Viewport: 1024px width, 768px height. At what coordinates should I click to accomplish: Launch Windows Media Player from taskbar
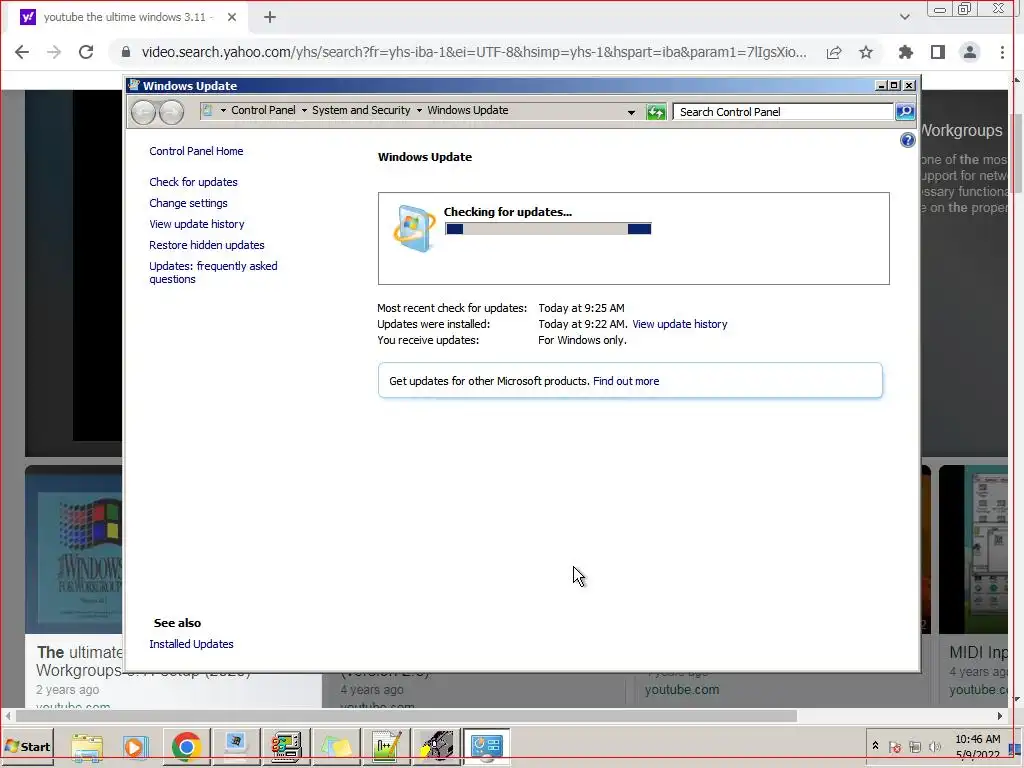[135, 746]
